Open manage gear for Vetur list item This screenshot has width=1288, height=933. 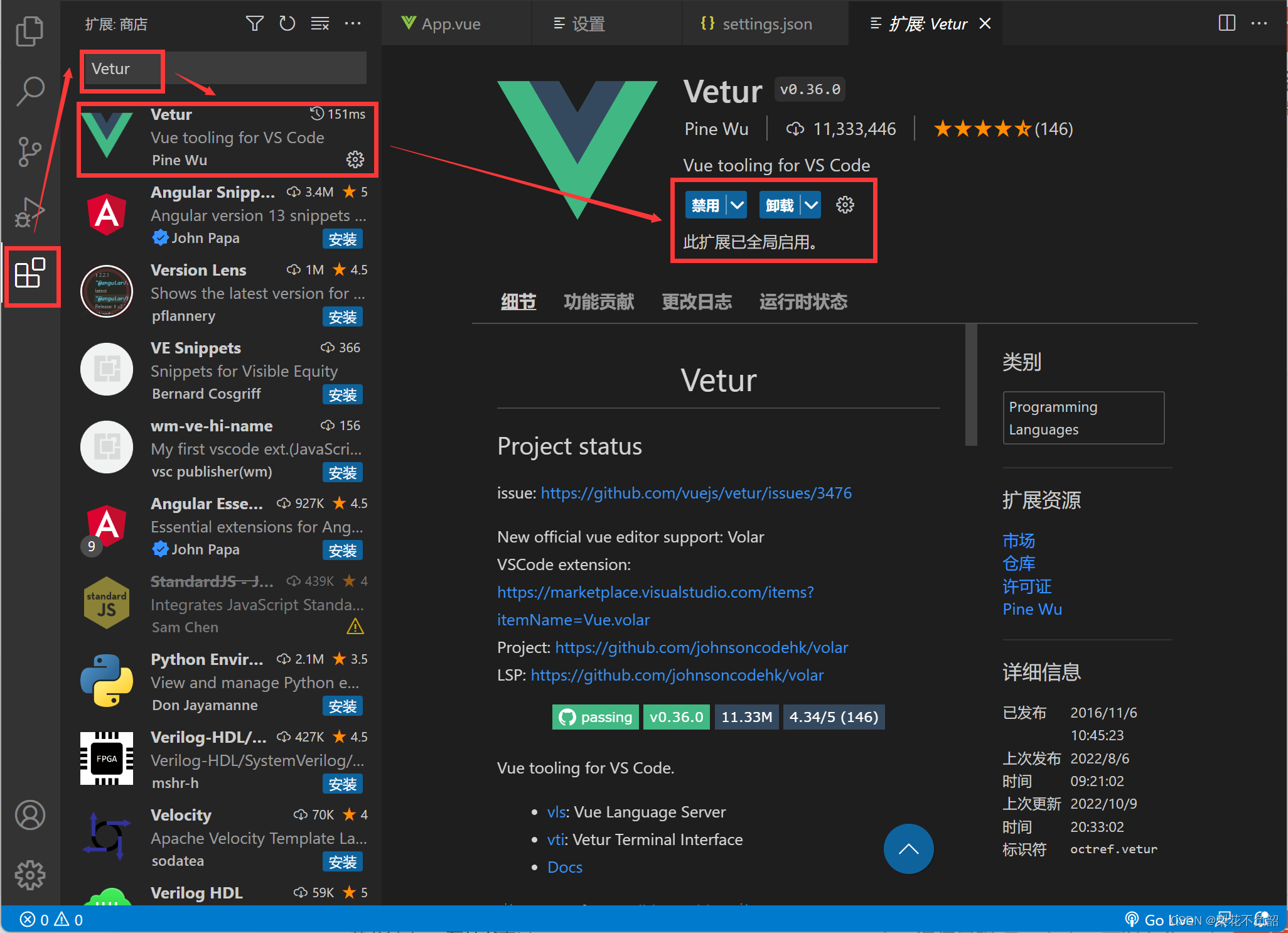point(355,159)
